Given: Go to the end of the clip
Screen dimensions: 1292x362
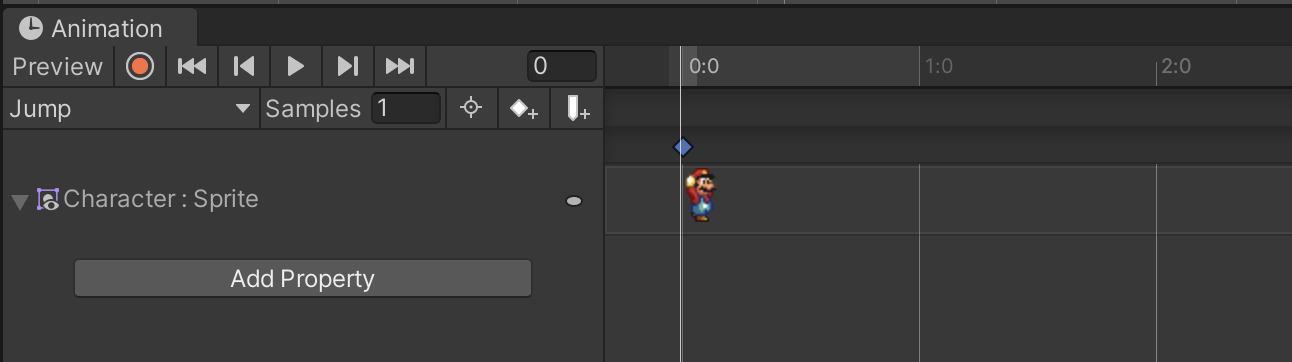Looking at the screenshot, I should point(400,67).
